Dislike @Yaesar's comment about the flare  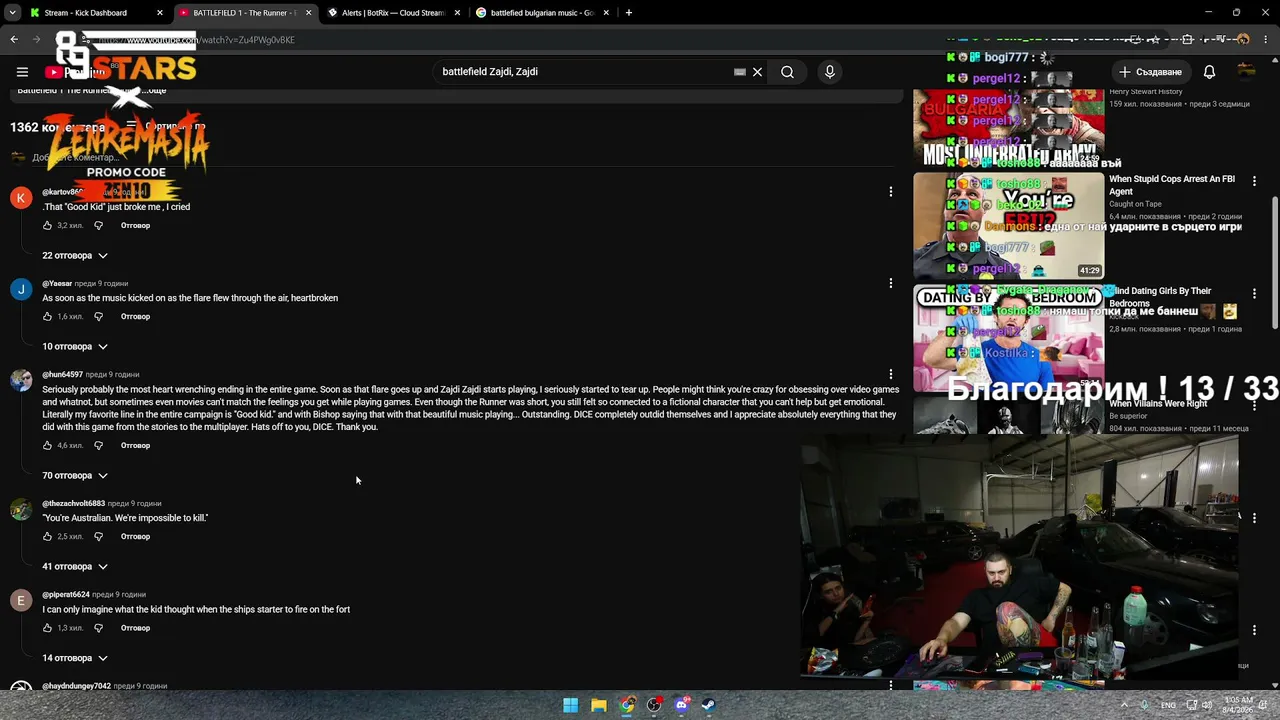coord(98,316)
